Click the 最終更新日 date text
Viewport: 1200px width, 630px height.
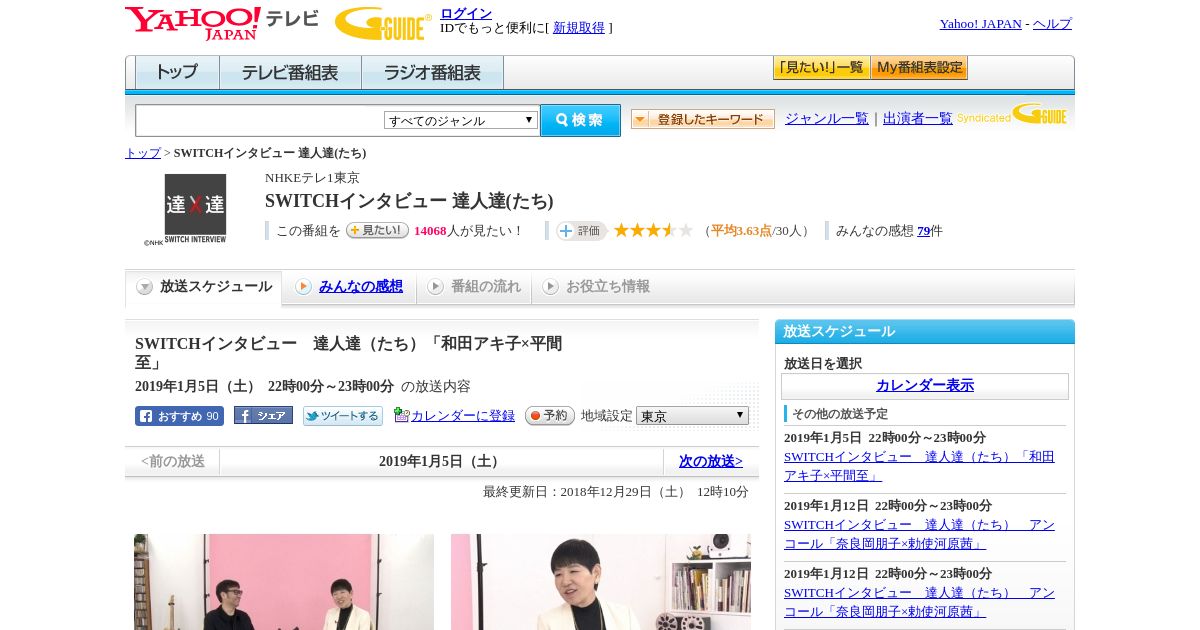pos(616,492)
